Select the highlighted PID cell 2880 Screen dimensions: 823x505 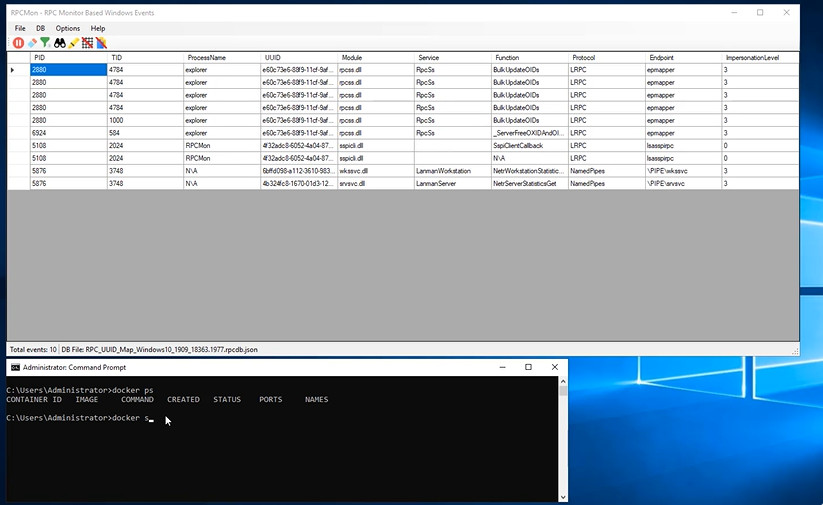pyautogui.click(x=69, y=70)
